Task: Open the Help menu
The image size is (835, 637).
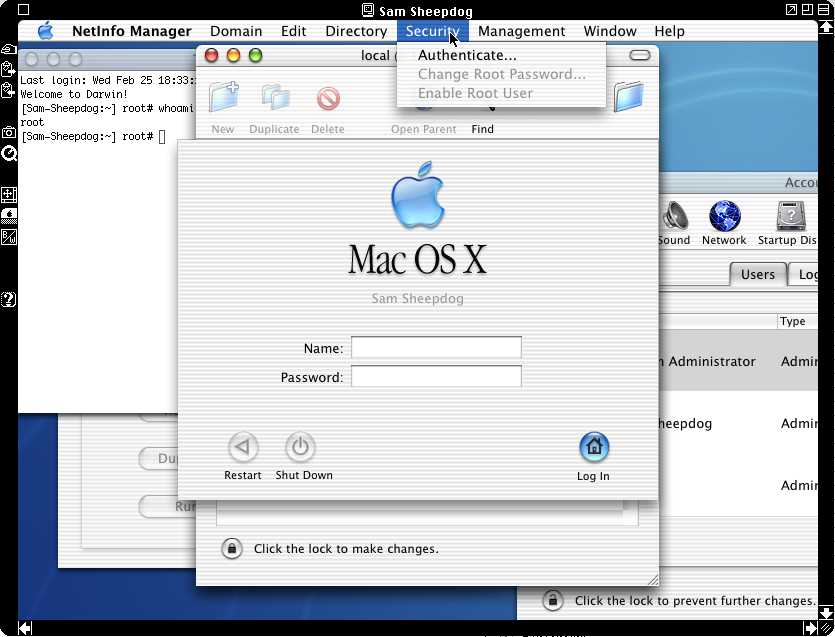Action: (669, 31)
